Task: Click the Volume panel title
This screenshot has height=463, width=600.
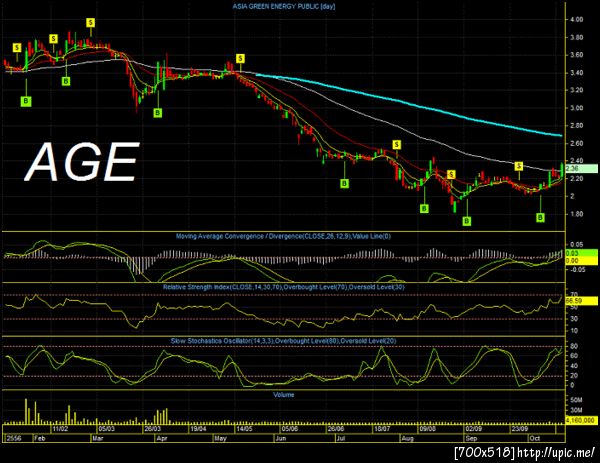Action: click(x=284, y=395)
